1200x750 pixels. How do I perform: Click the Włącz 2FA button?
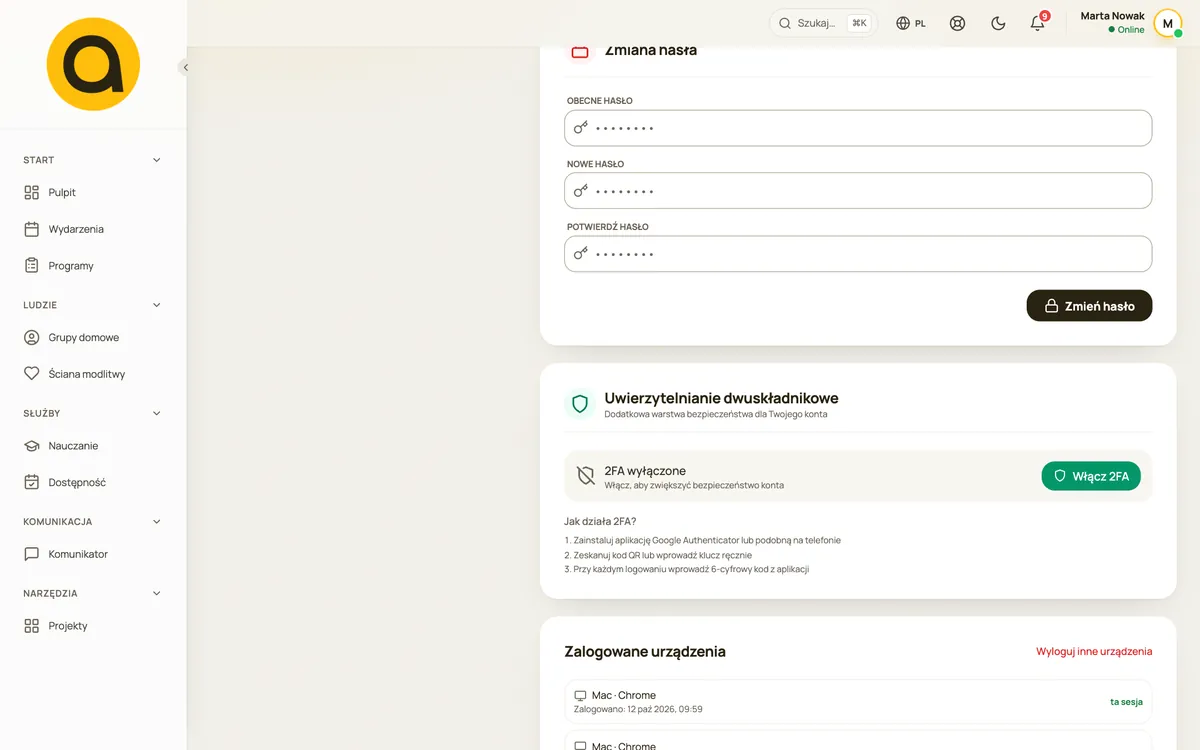(x=1091, y=476)
